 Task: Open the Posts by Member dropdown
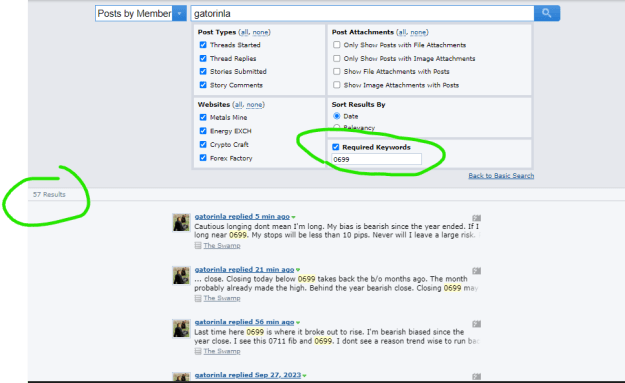[141, 14]
